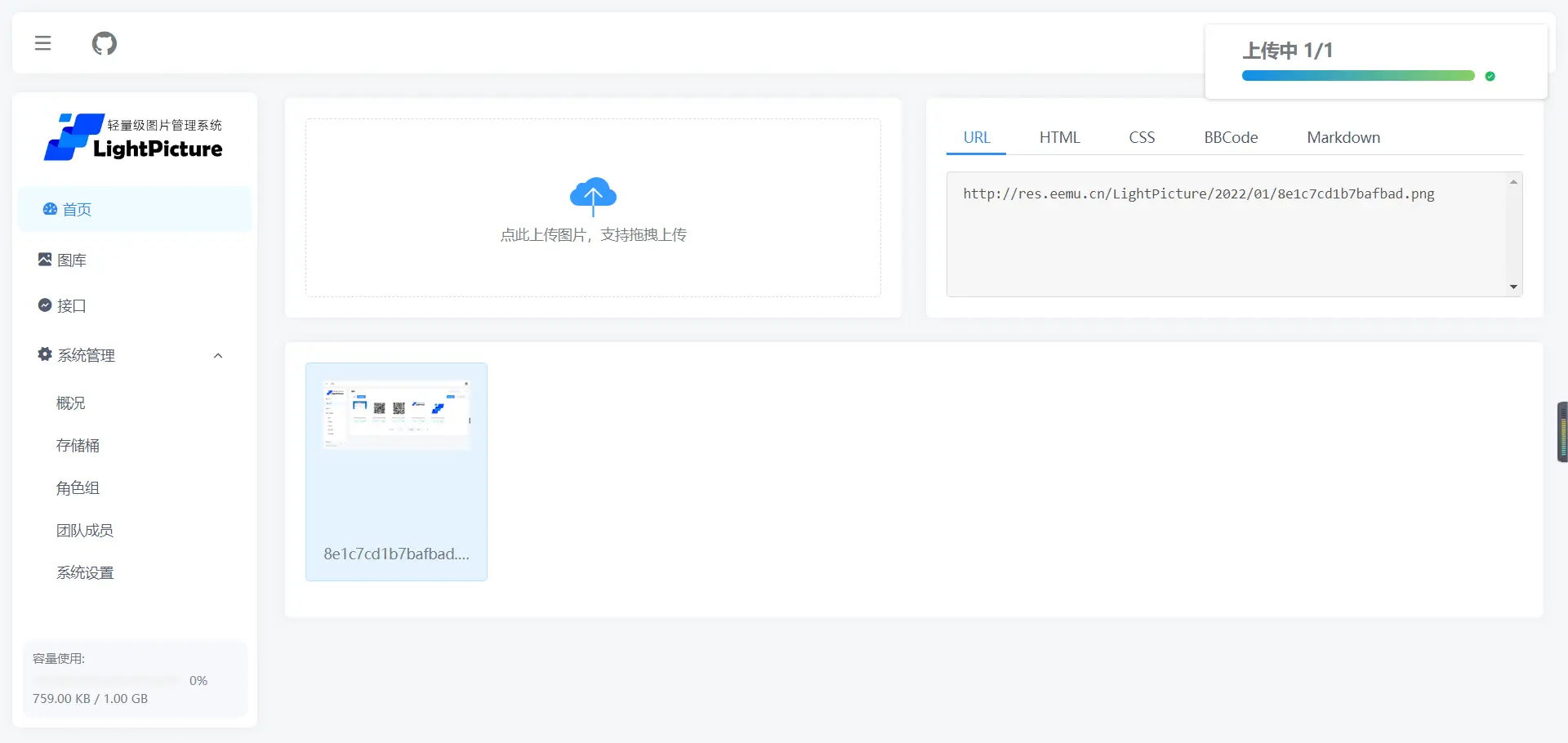This screenshot has height=743, width=1568.
Task: Click the URL textarea scroll-up arrow
Action: tap(1513, 180)
